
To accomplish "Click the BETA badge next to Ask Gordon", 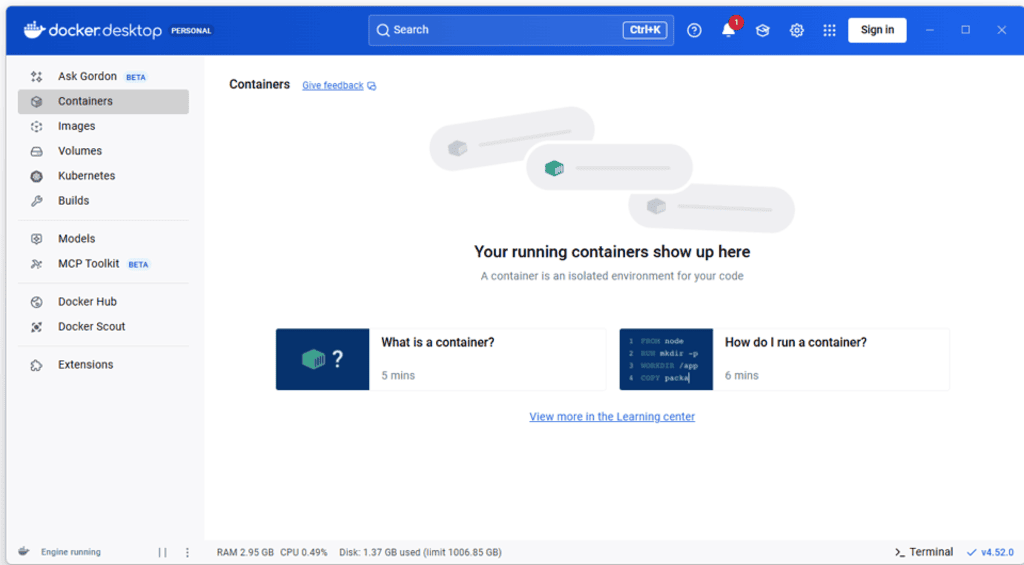I will [136, 77].
